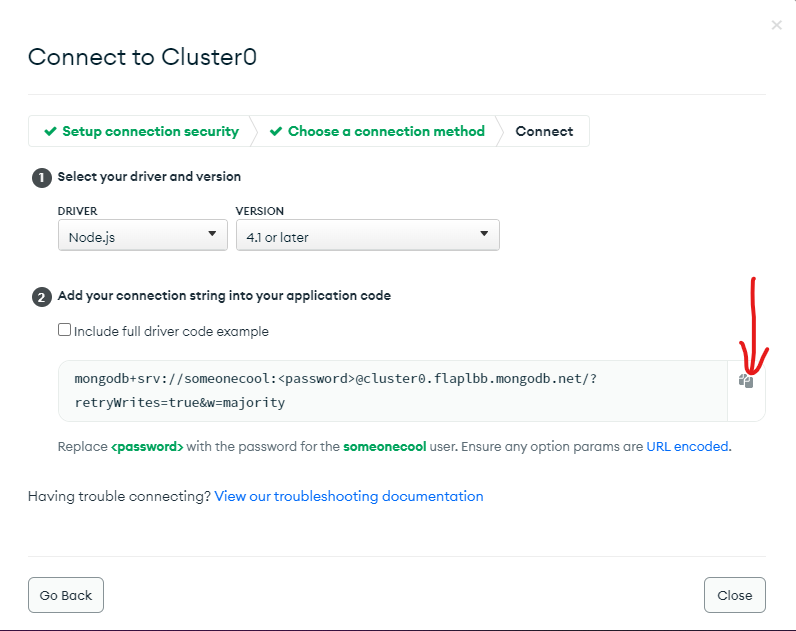Close the dialog with the X icon
Screen dimensions: 796x631
click(x=776, y=25)
